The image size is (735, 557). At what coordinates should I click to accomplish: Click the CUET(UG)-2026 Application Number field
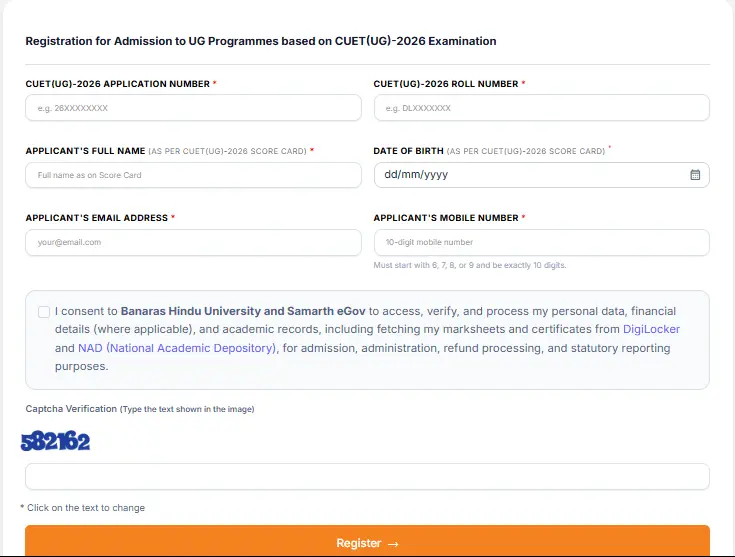coord(193,108)
